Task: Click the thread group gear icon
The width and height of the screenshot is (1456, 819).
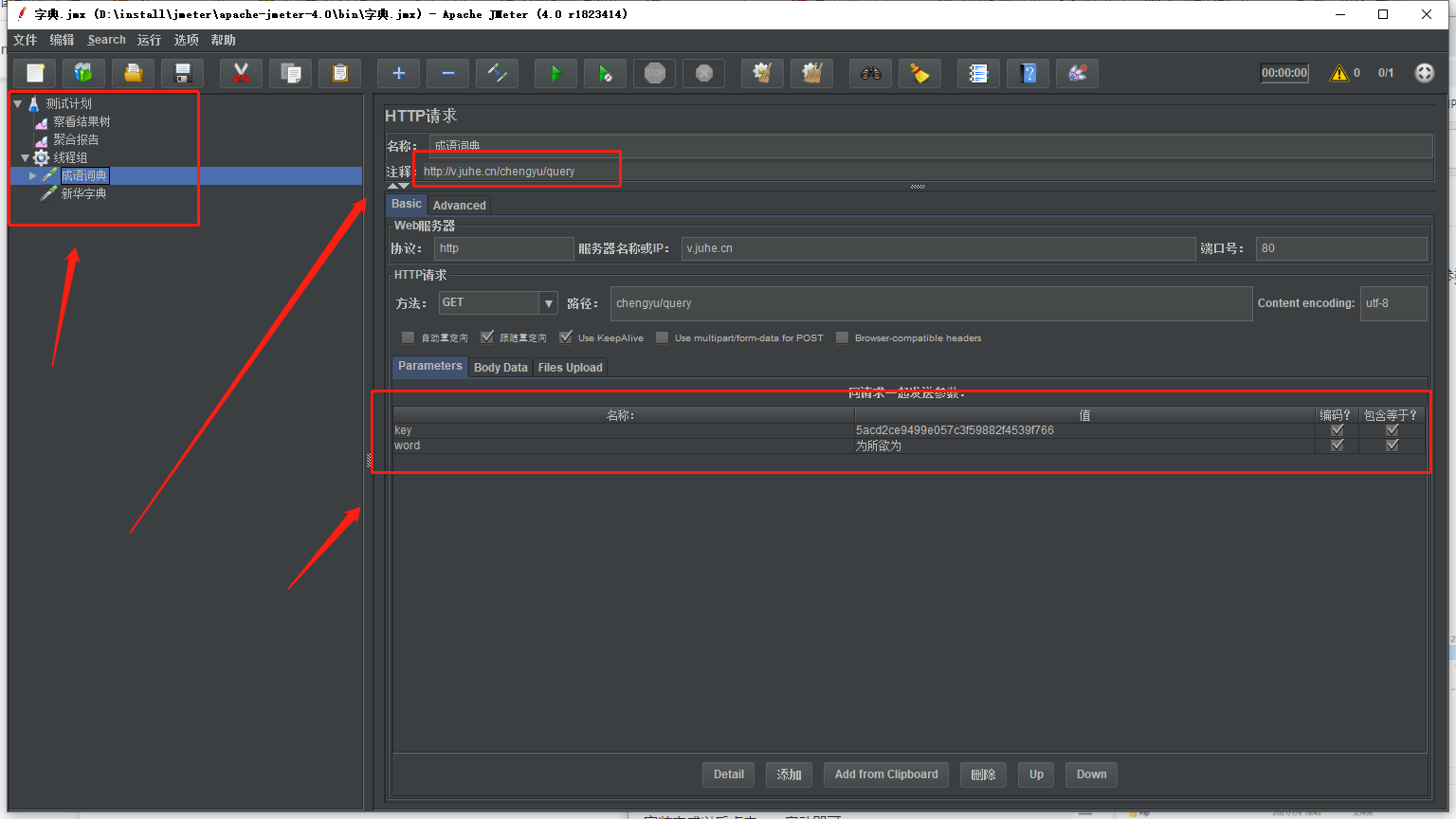Action: [x=42, y=157]
